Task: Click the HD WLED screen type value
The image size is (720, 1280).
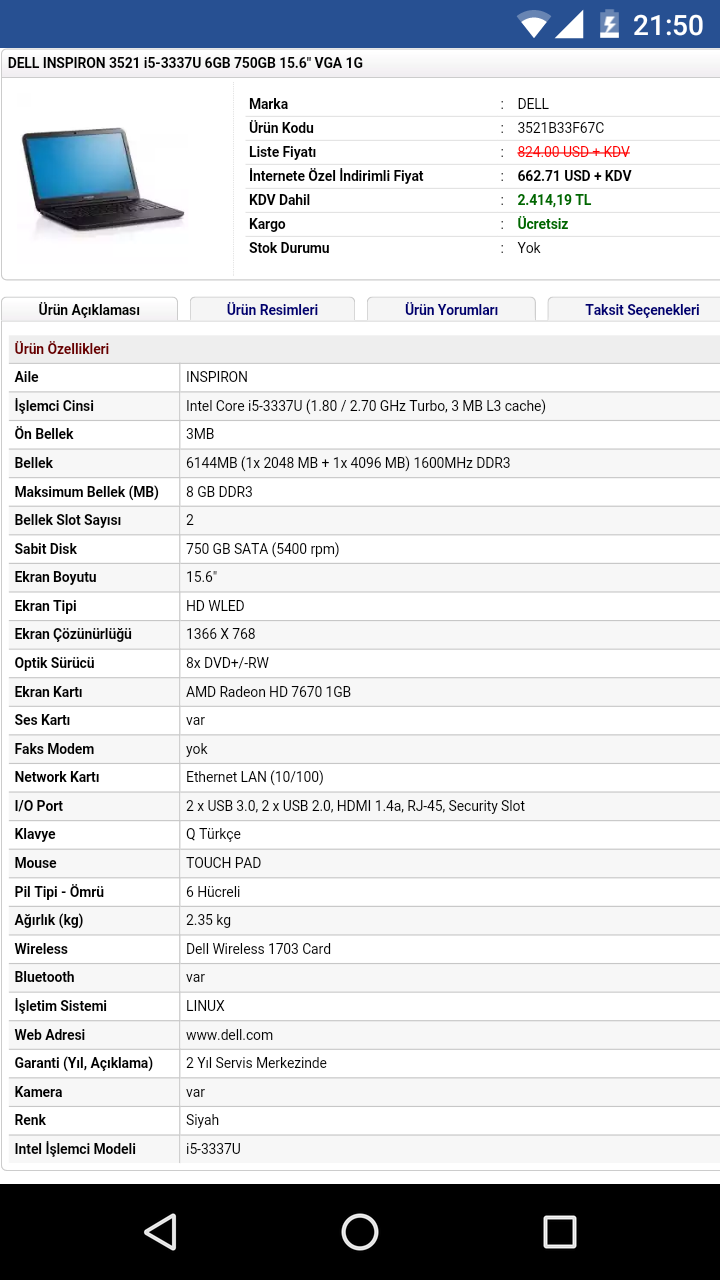Action: 215,606
